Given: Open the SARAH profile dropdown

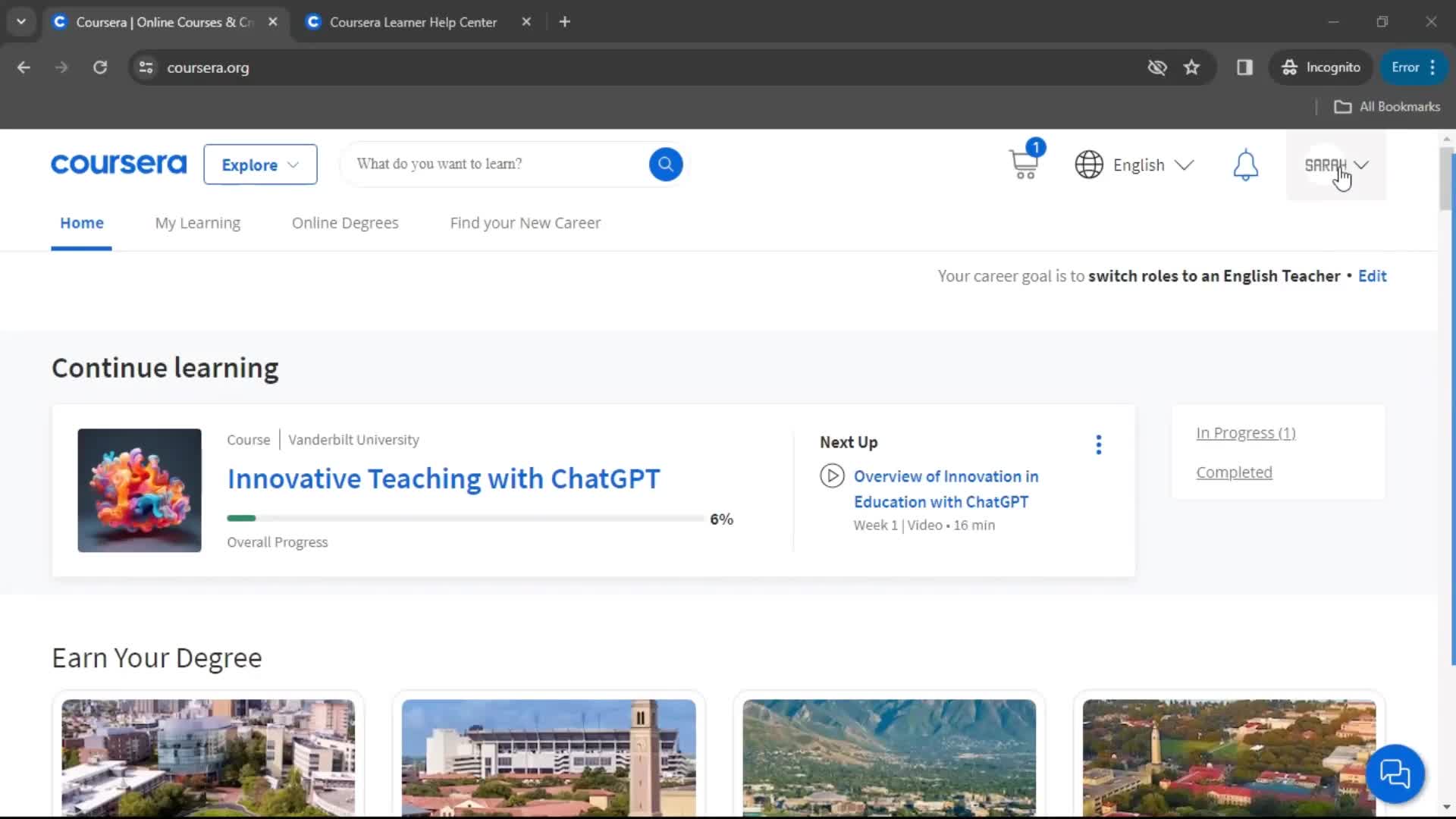Looking at the screenshot, I should (1336, 165).
